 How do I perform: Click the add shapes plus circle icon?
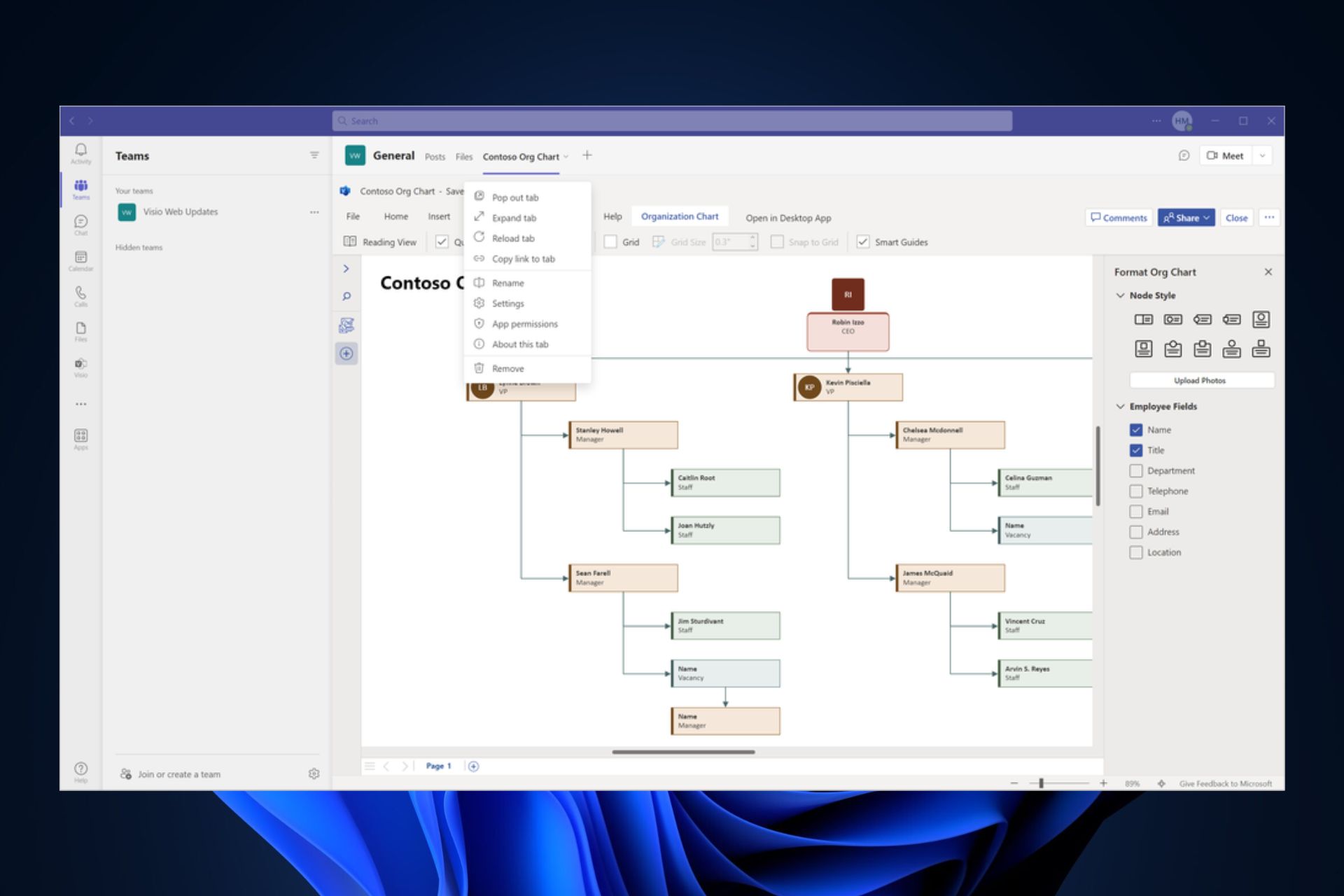point(346,353)
